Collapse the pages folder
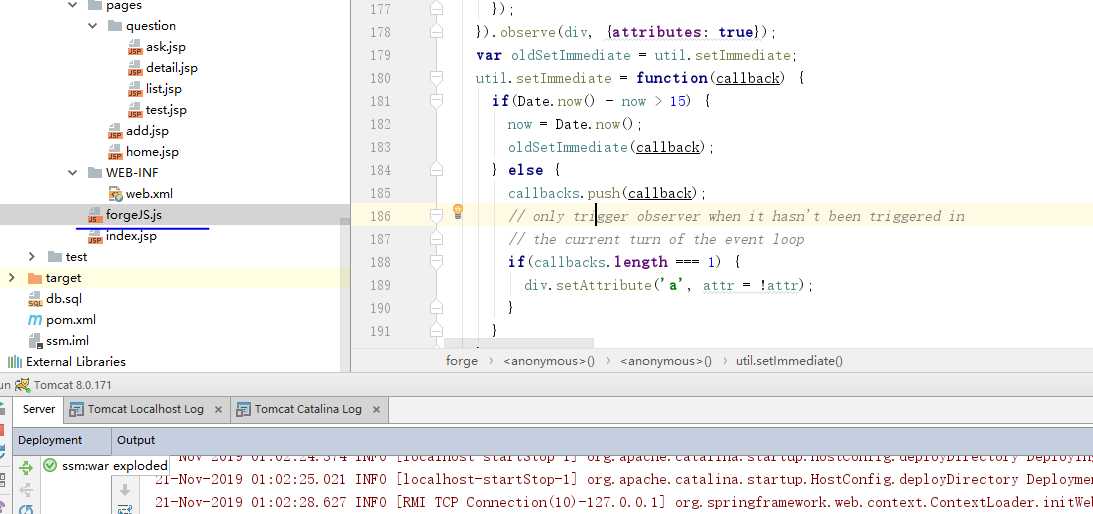Image resolution: width=1093 pixels, height=514 pixels. 72,6
